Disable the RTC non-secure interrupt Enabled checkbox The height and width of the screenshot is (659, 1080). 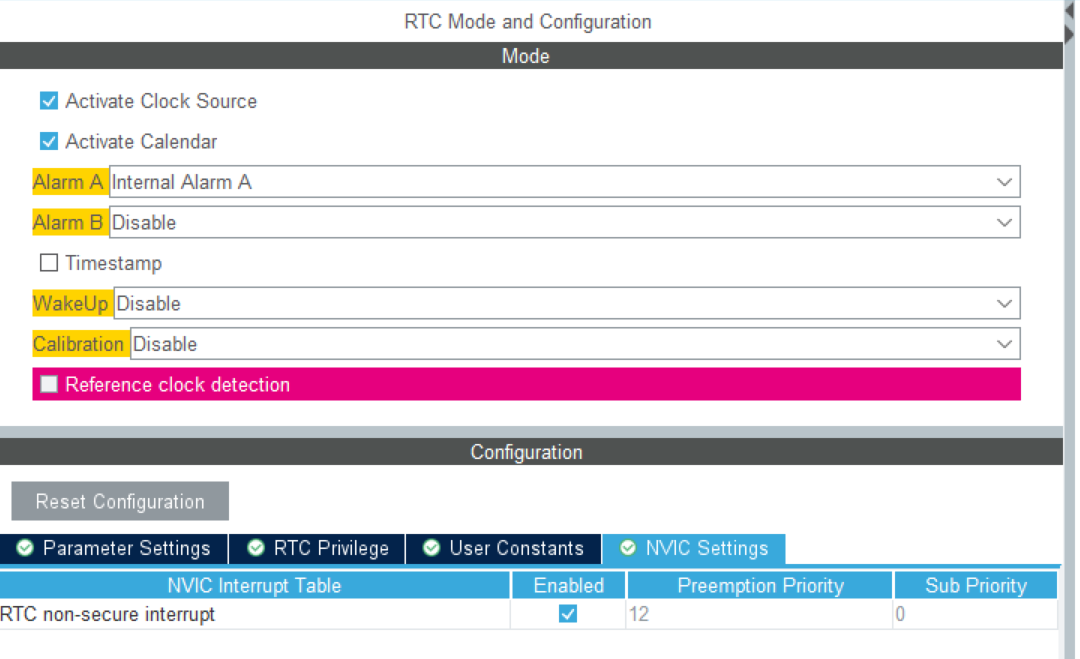tap(567, 614)
